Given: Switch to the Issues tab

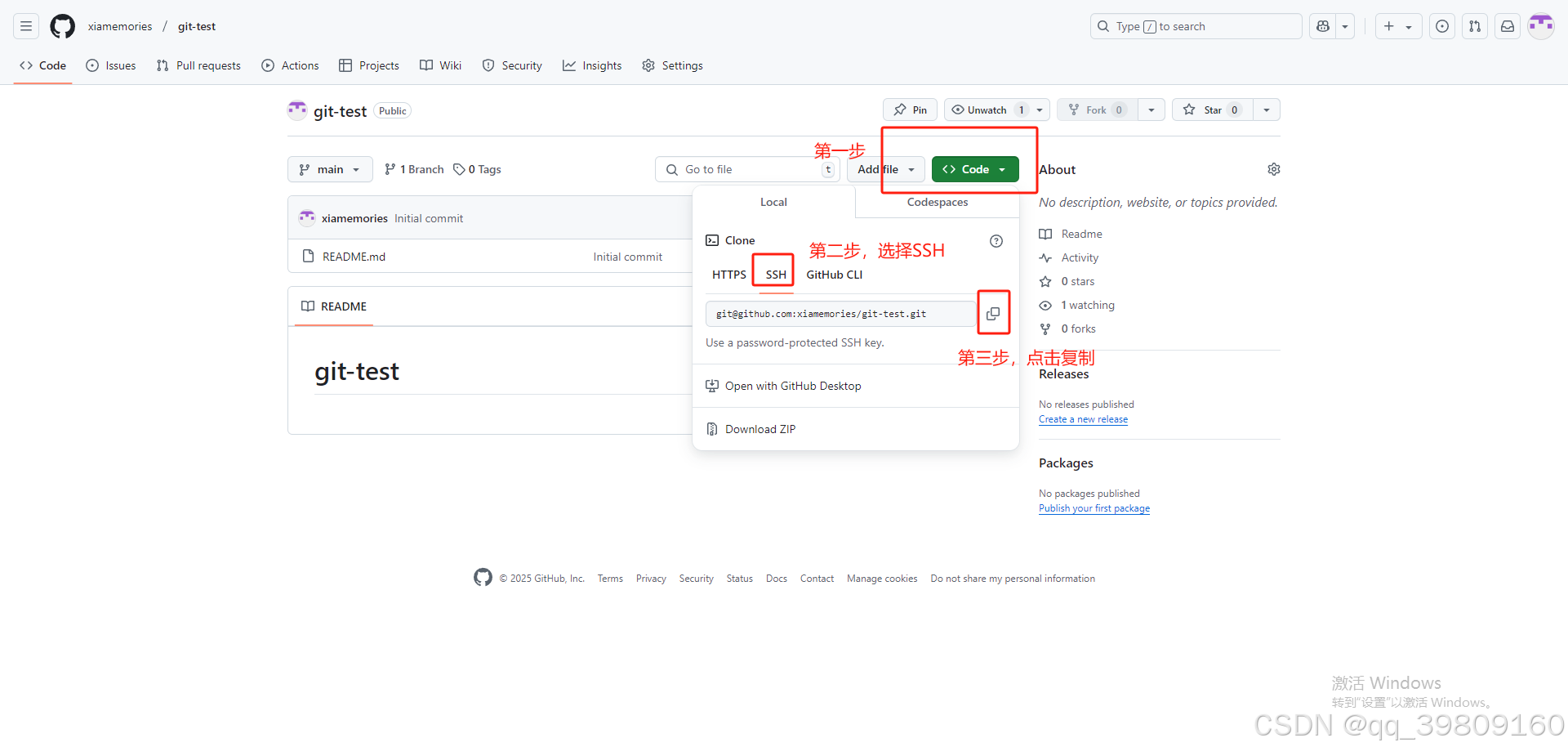Looking at the screenshot, I should pos(111,65).
